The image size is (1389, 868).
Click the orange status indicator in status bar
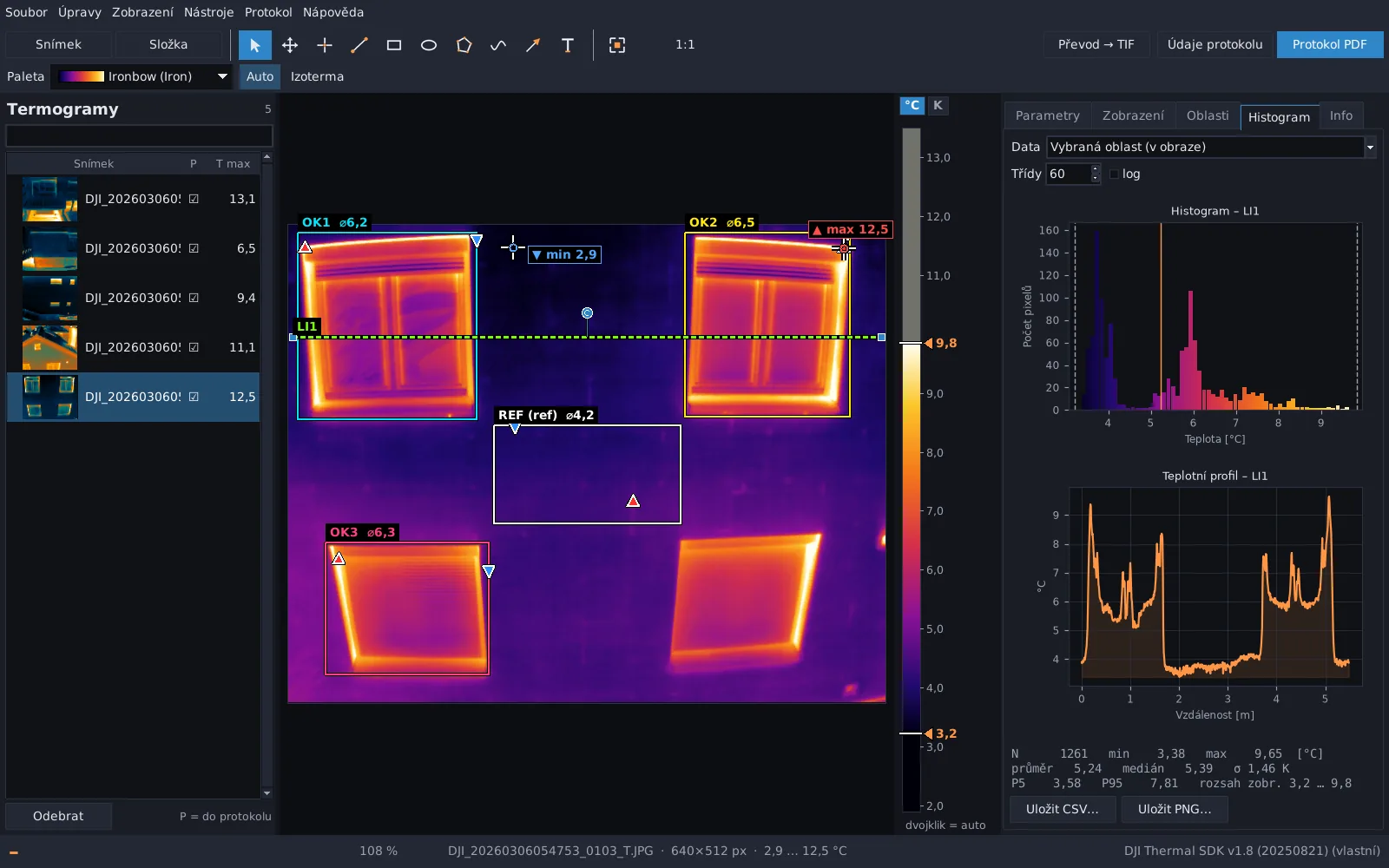click(14, 852)
